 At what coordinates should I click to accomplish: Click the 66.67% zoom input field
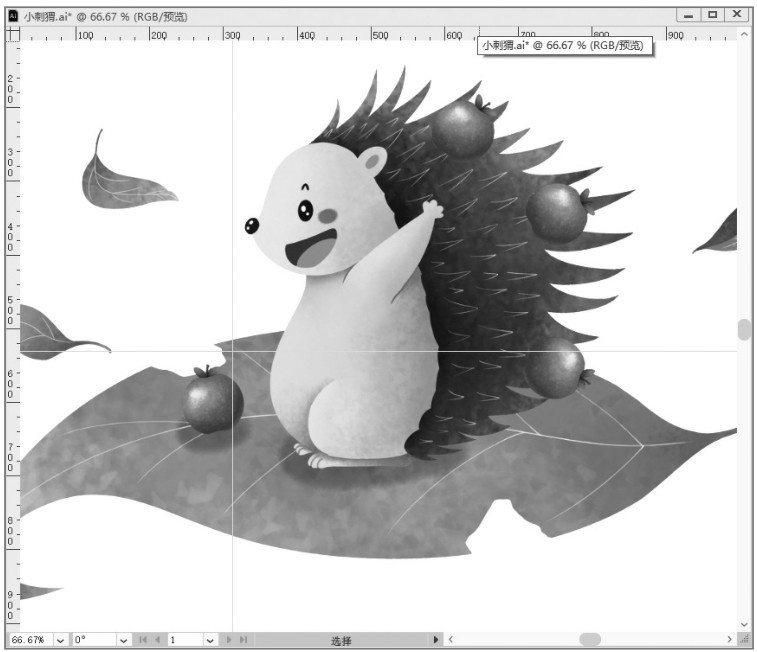coord(29,640)
